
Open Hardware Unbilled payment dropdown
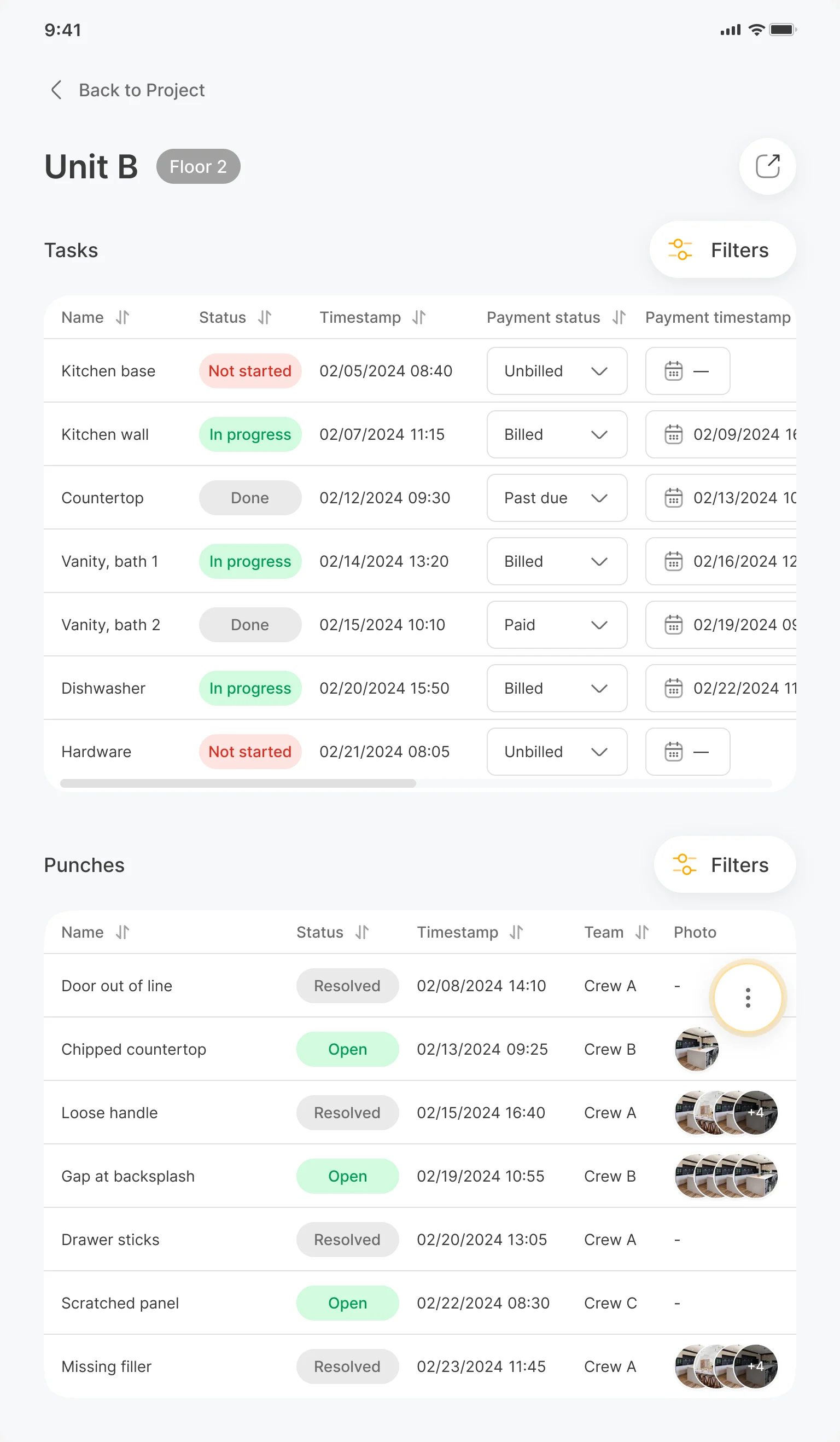(x=557, y=751)
